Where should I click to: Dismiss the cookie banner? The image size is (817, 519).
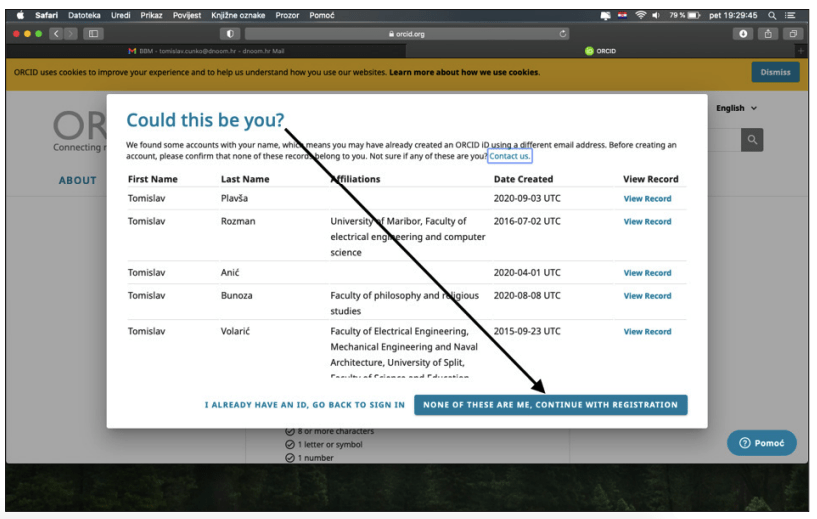pos(775,72)
